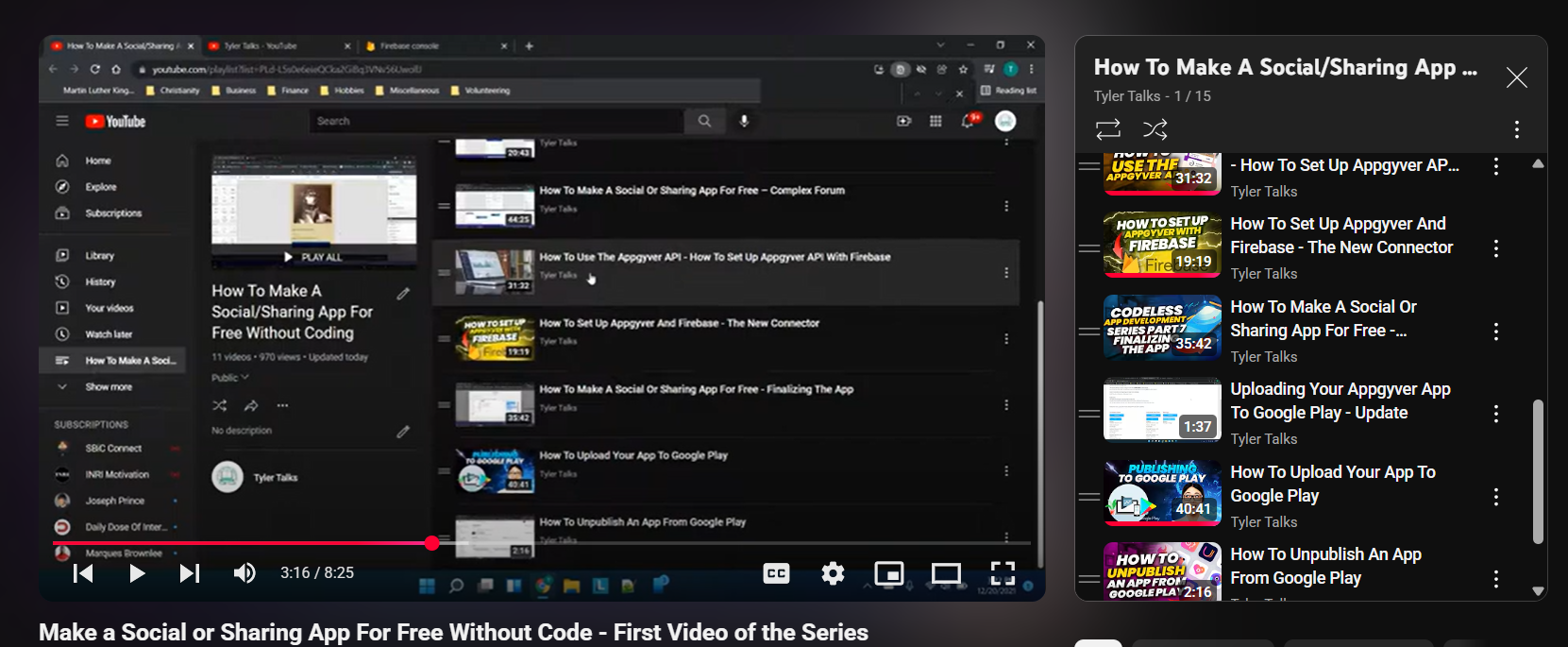Toggle loop playlist
The height and width of the screenshot is (647, 1568).
pyautogui.click(x=1108, y=128)
